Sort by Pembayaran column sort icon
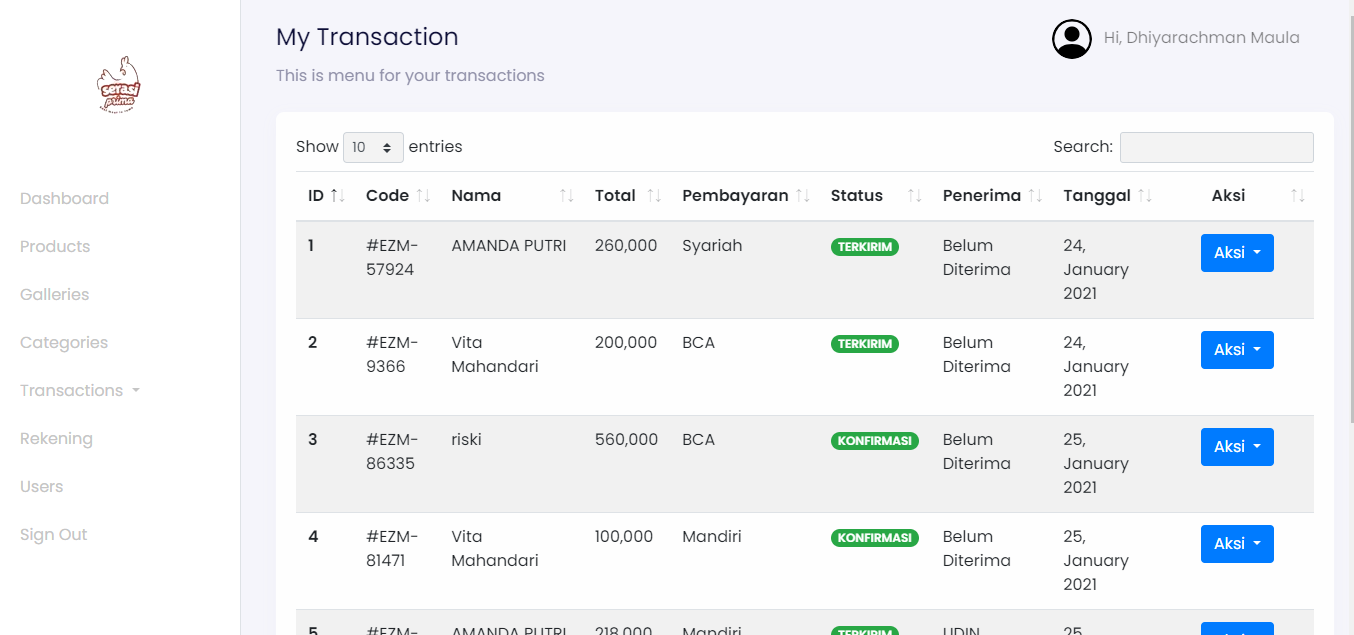This screenshot has height=635, width=1354. (802, 196)
